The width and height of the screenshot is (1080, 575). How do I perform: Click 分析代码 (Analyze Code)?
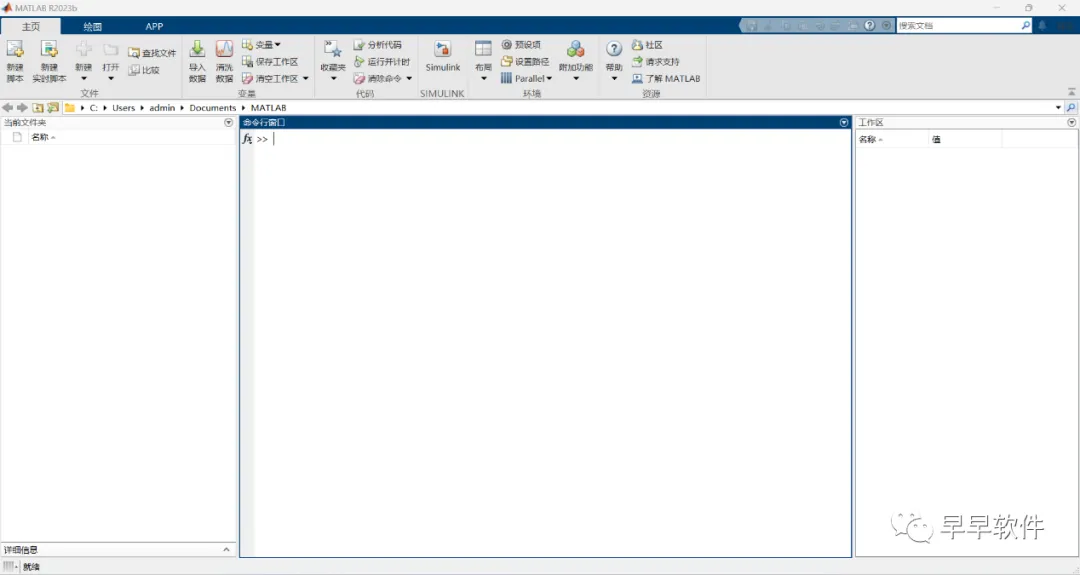click(x=377, y=45)
